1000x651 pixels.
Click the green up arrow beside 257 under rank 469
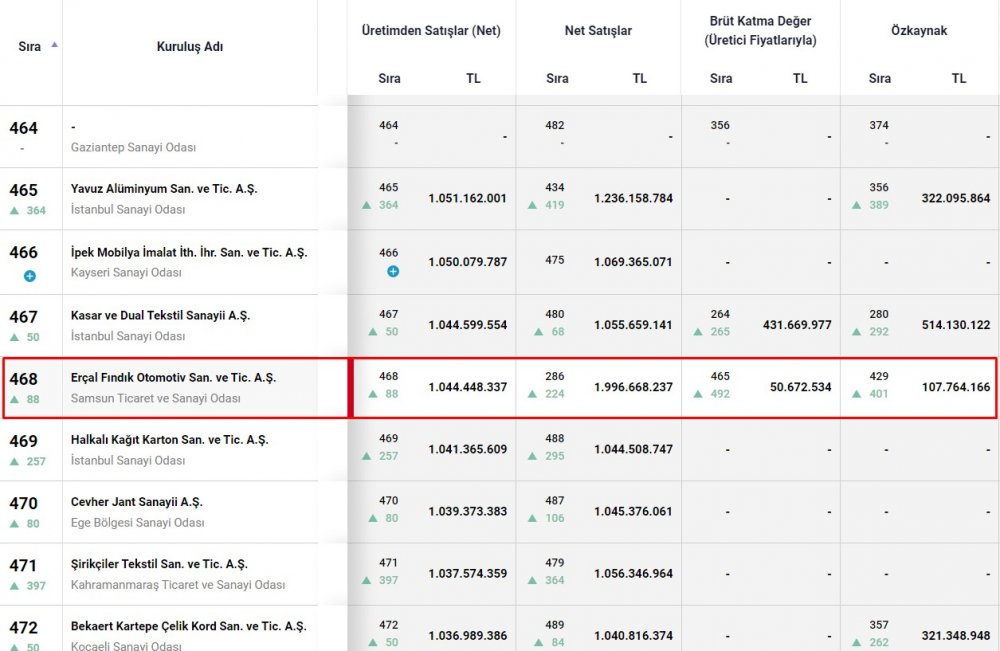point(15,461)
